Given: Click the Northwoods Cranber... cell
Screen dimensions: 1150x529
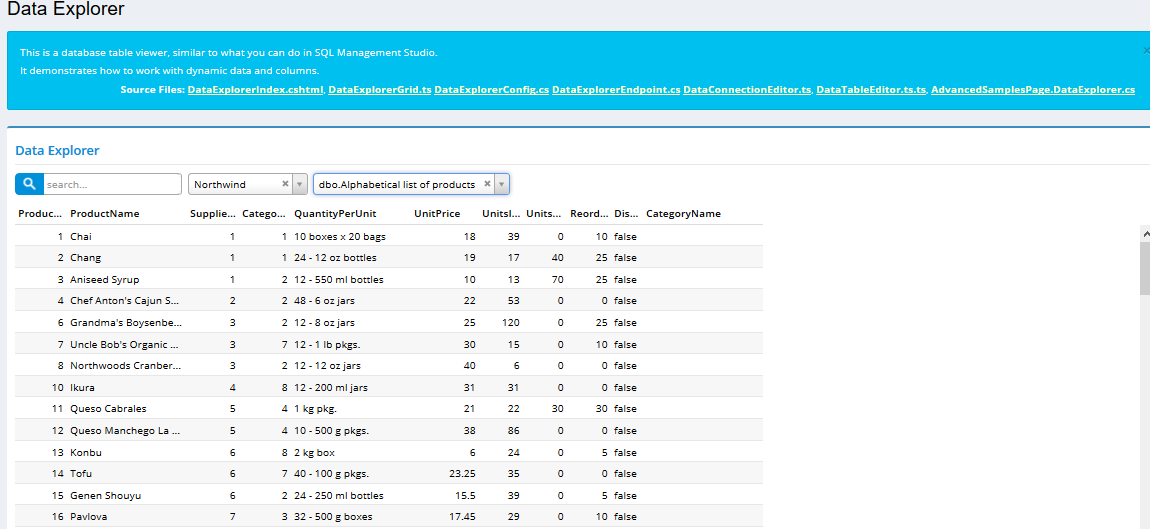Looking at the screenshot, I should pyautogui.click(x=126, y=365).
